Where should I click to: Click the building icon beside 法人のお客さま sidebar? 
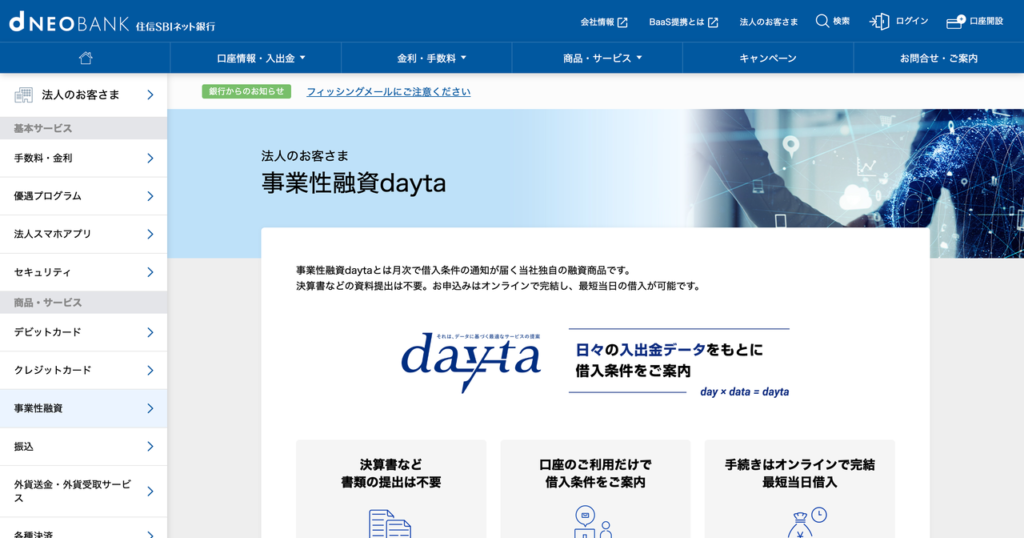click(x=24, y=95)
